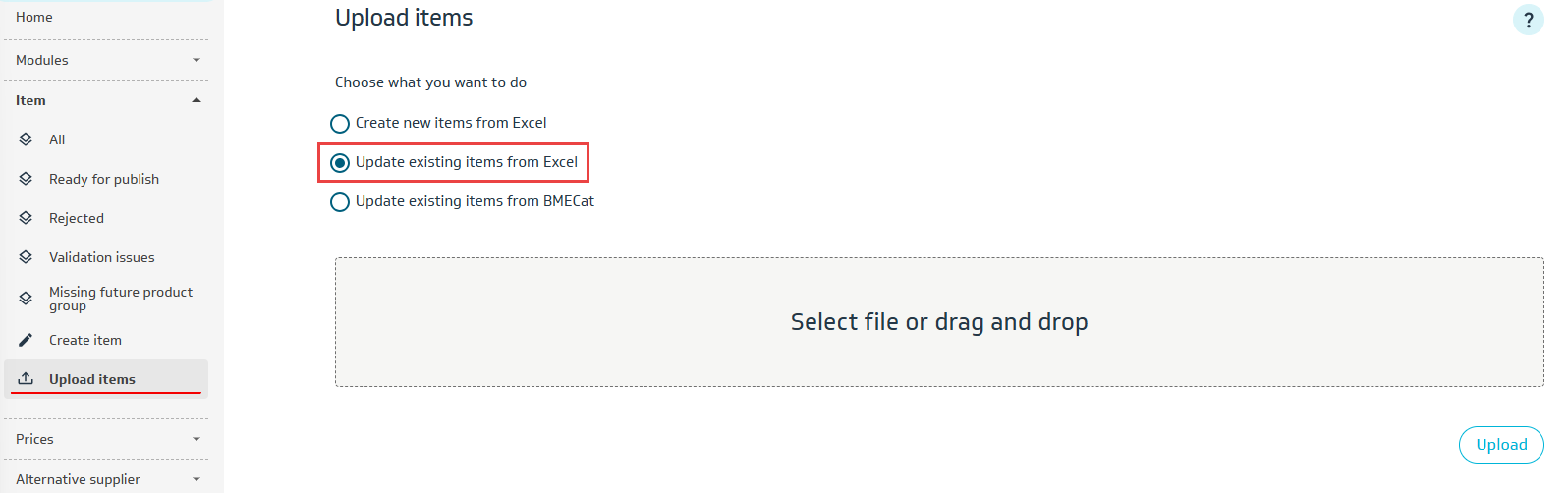
Task: Select Create new items from Excel
Action: tap(339, 124)
